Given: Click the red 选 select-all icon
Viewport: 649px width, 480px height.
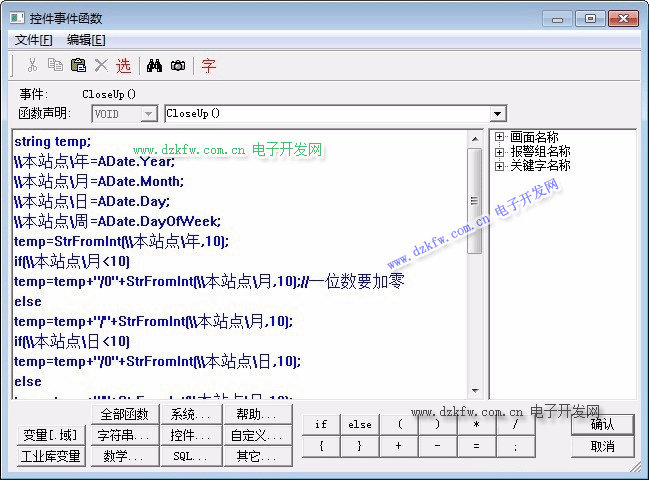Looking at the screenshot, I should click(x=123, y=66).
